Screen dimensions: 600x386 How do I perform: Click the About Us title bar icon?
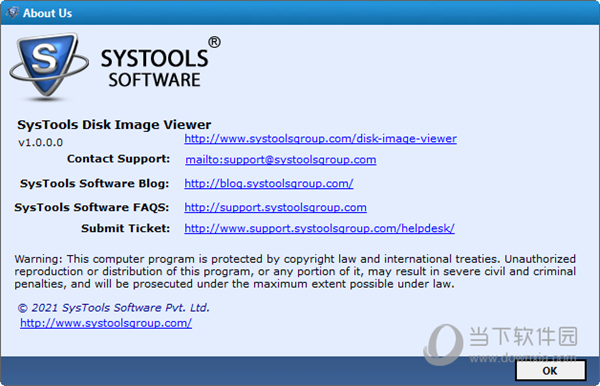[x=12, y=13]
